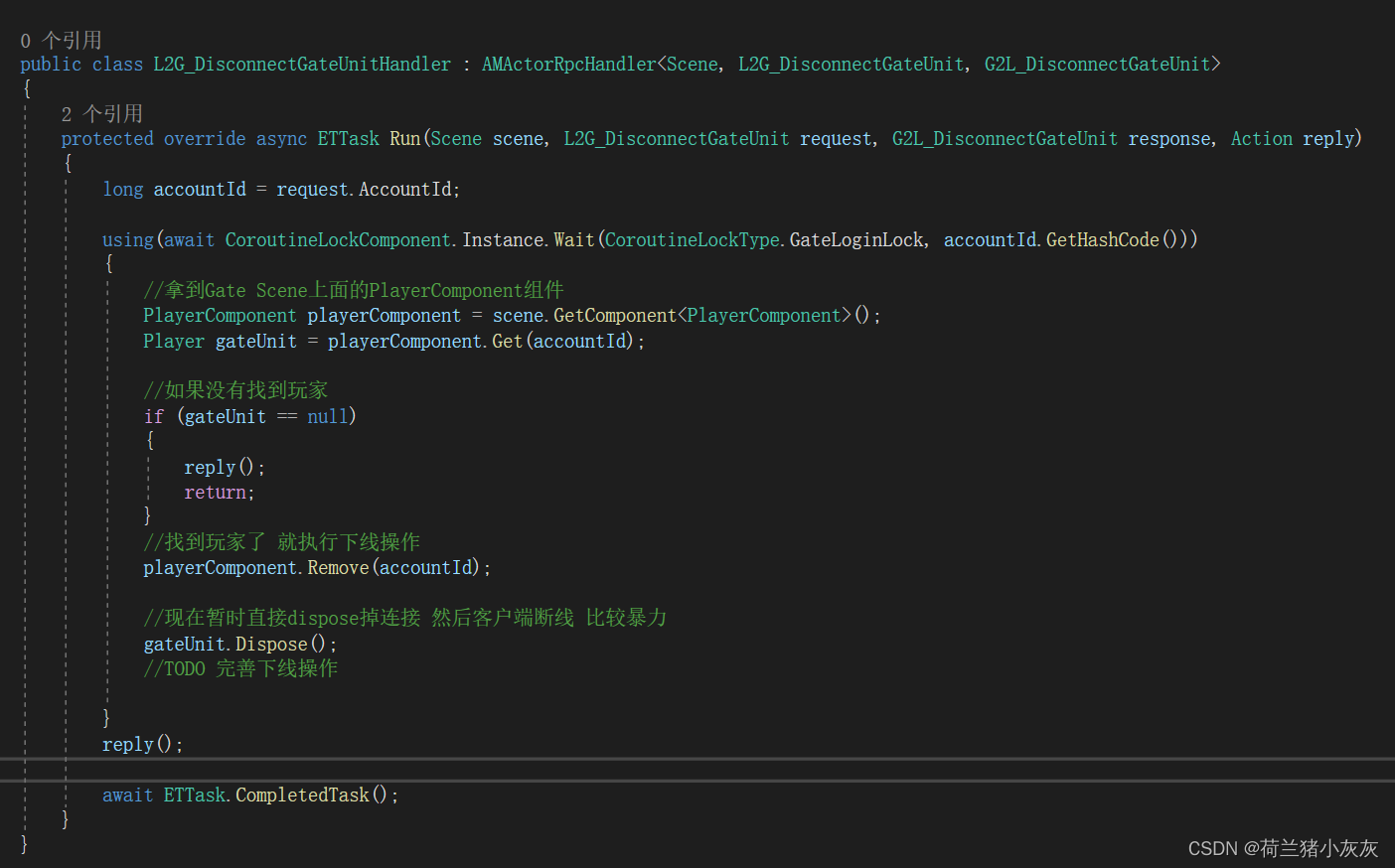Click the "null" keyword

click(327, 417)
